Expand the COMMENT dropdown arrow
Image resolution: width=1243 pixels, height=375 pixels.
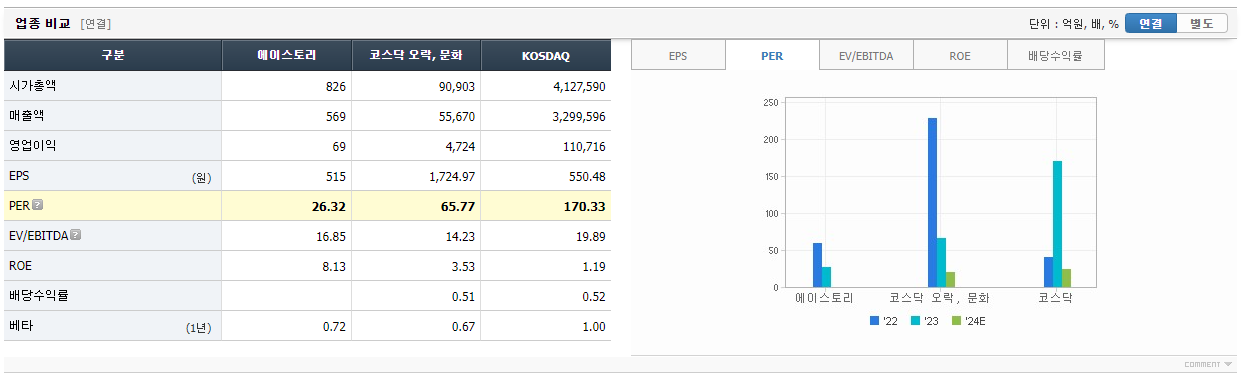pyautogui.click(x=1228, y=364)
